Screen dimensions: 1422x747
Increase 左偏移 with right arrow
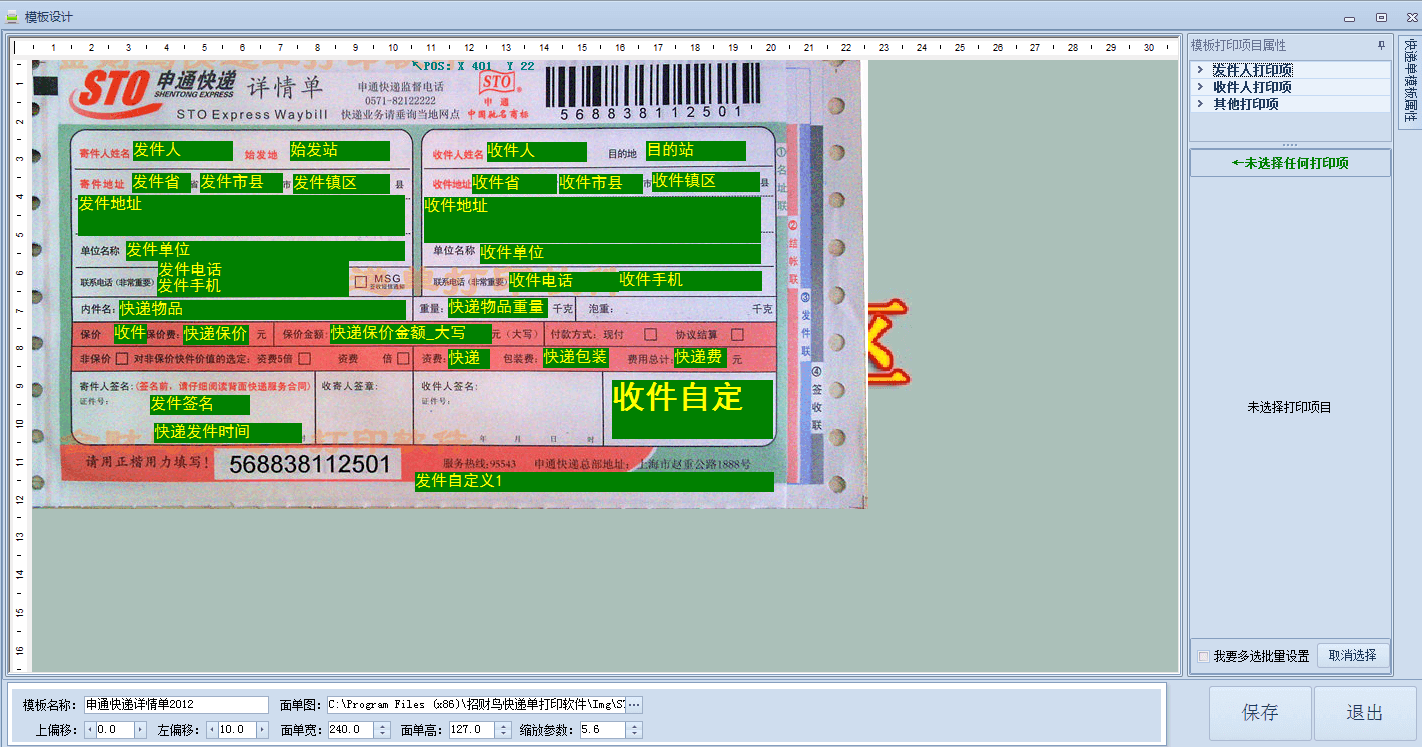pyautogui.click(x=262, y=730)
